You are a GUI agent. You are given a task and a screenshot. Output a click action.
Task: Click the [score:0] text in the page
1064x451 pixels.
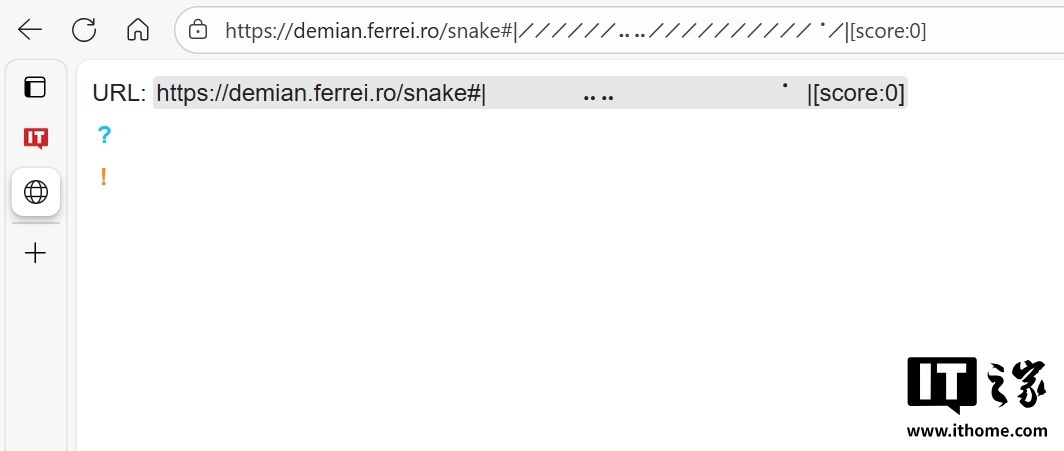[x=859, y=94]
